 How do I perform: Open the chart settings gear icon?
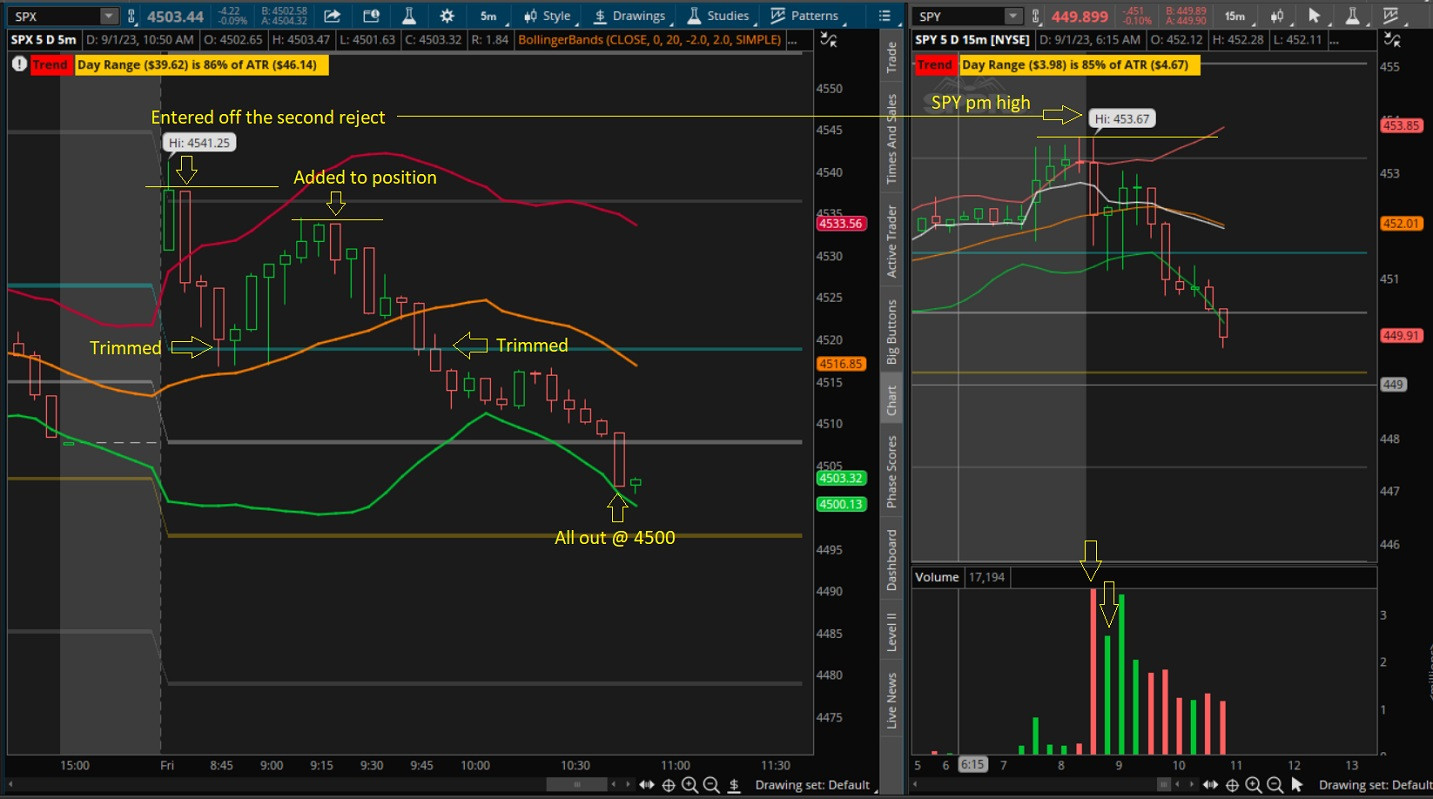pyautogui.click(x=446, y=16)
